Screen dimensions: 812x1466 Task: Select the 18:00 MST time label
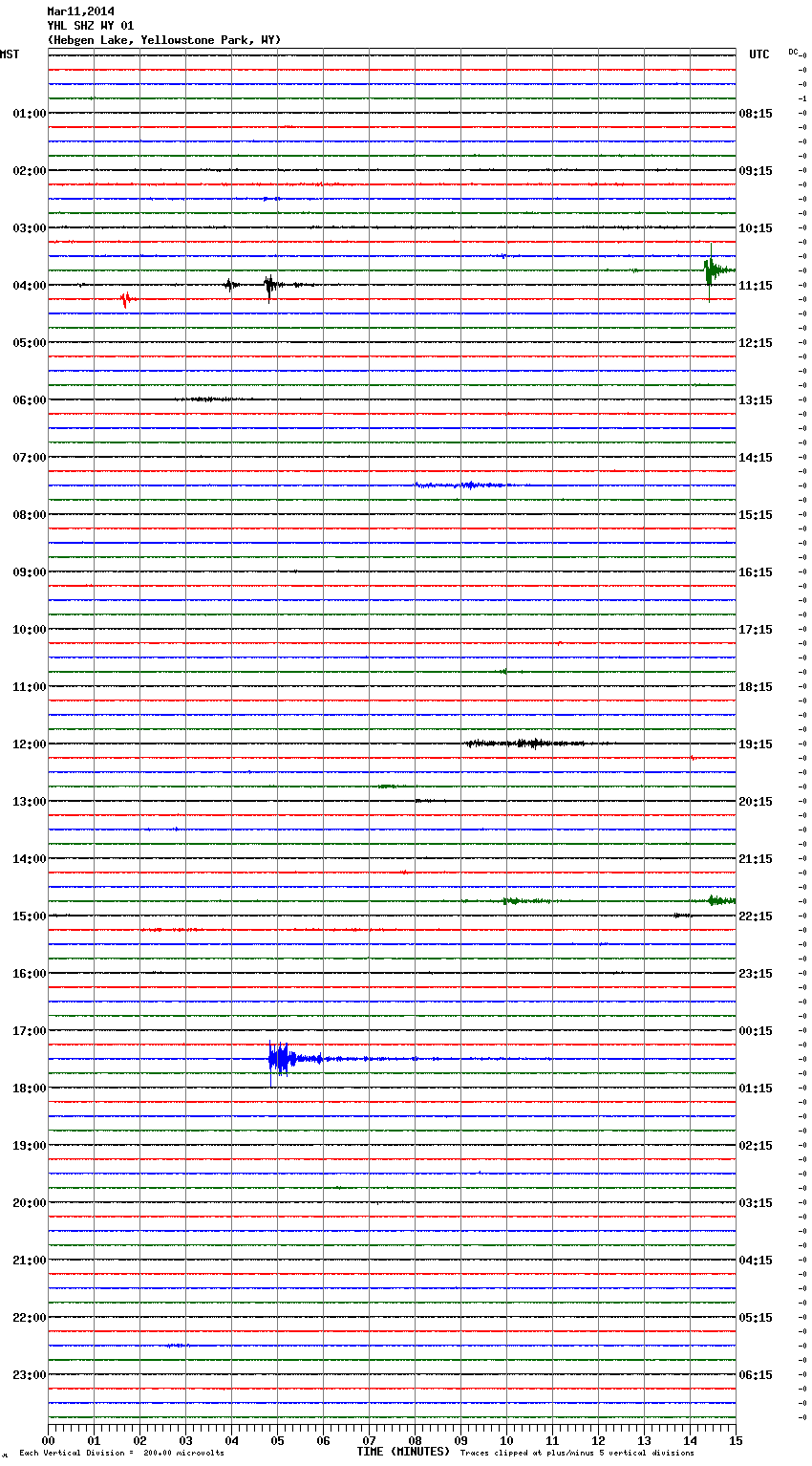[30, 1089]
